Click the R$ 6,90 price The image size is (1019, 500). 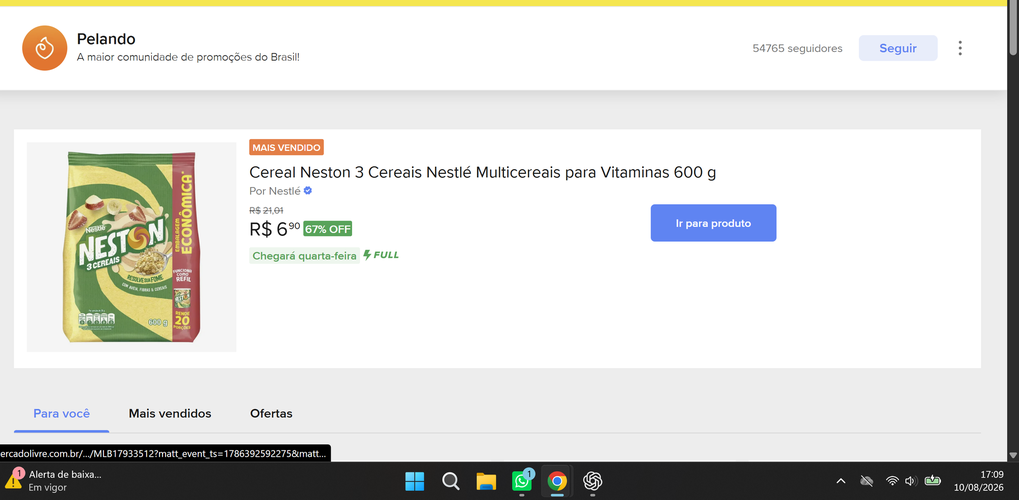(275, 229)
